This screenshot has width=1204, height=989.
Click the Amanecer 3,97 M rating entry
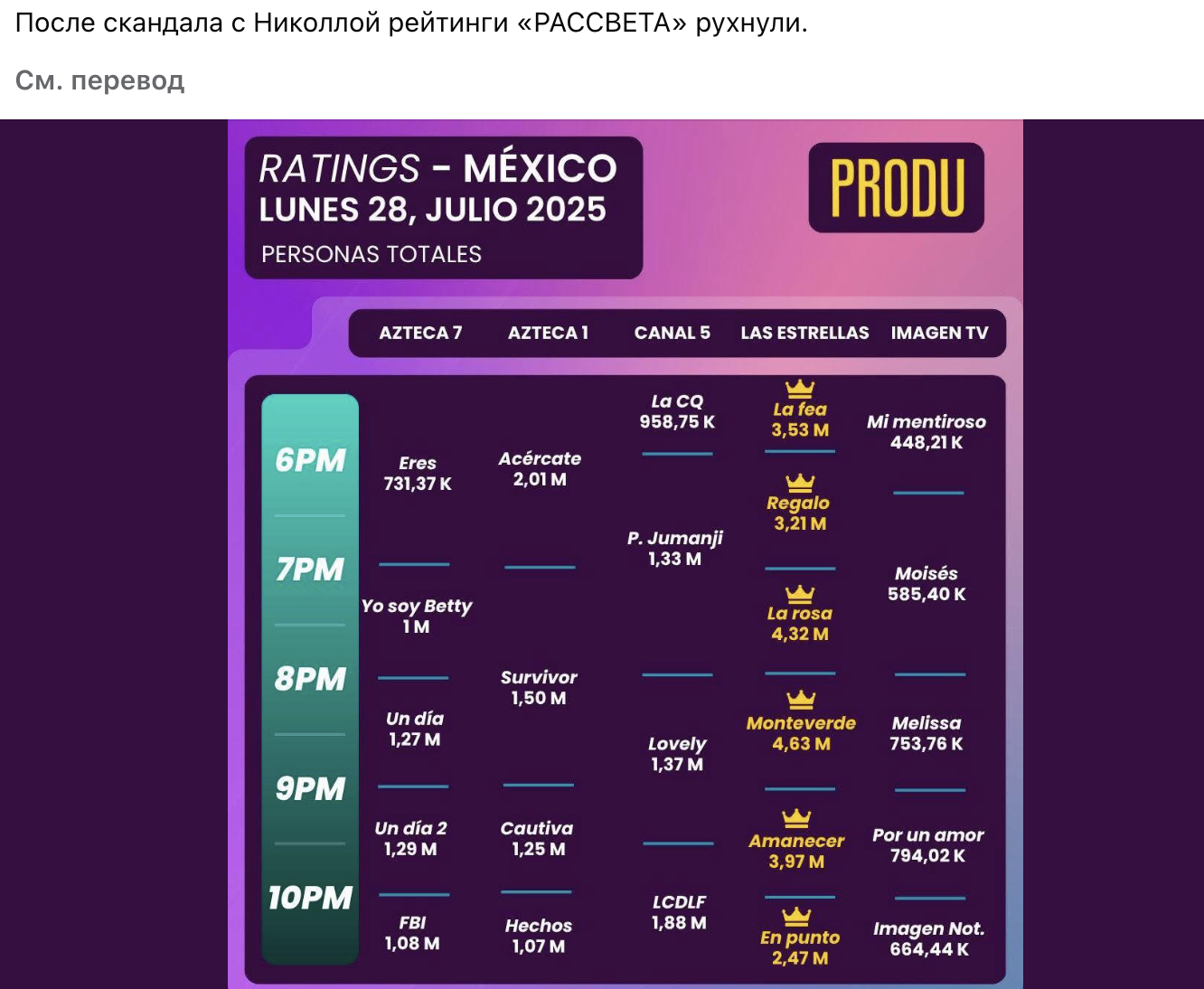pyautogui.click(x=796, y=851)
